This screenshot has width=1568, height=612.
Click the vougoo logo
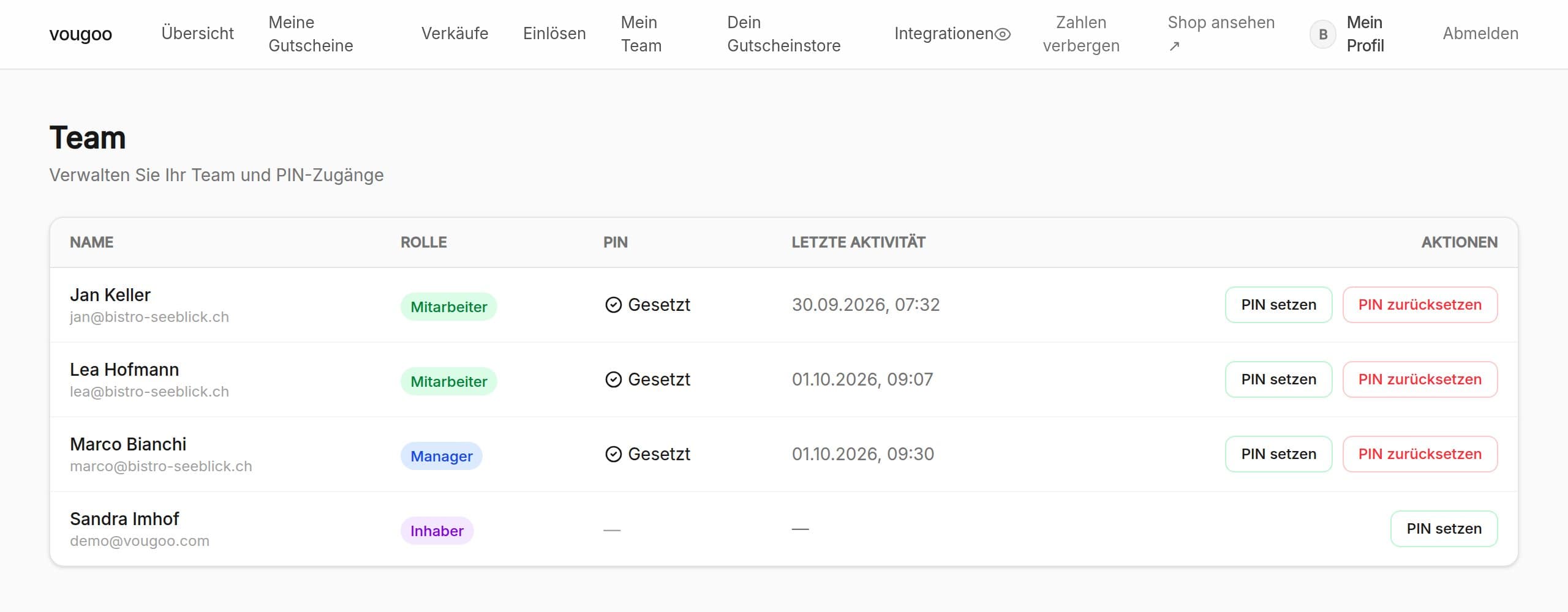pyautogui.click(x=80, y=34)
